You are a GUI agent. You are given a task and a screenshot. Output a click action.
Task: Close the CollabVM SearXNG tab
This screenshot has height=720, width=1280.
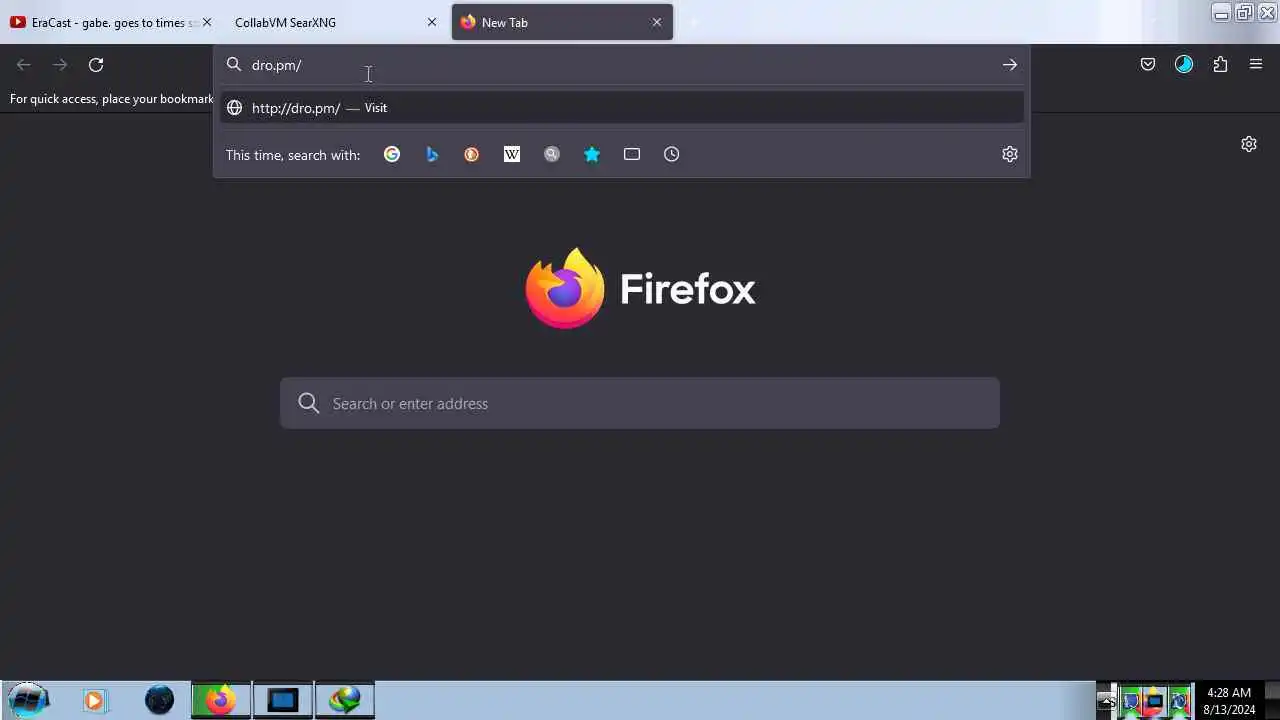pos(432,22)
